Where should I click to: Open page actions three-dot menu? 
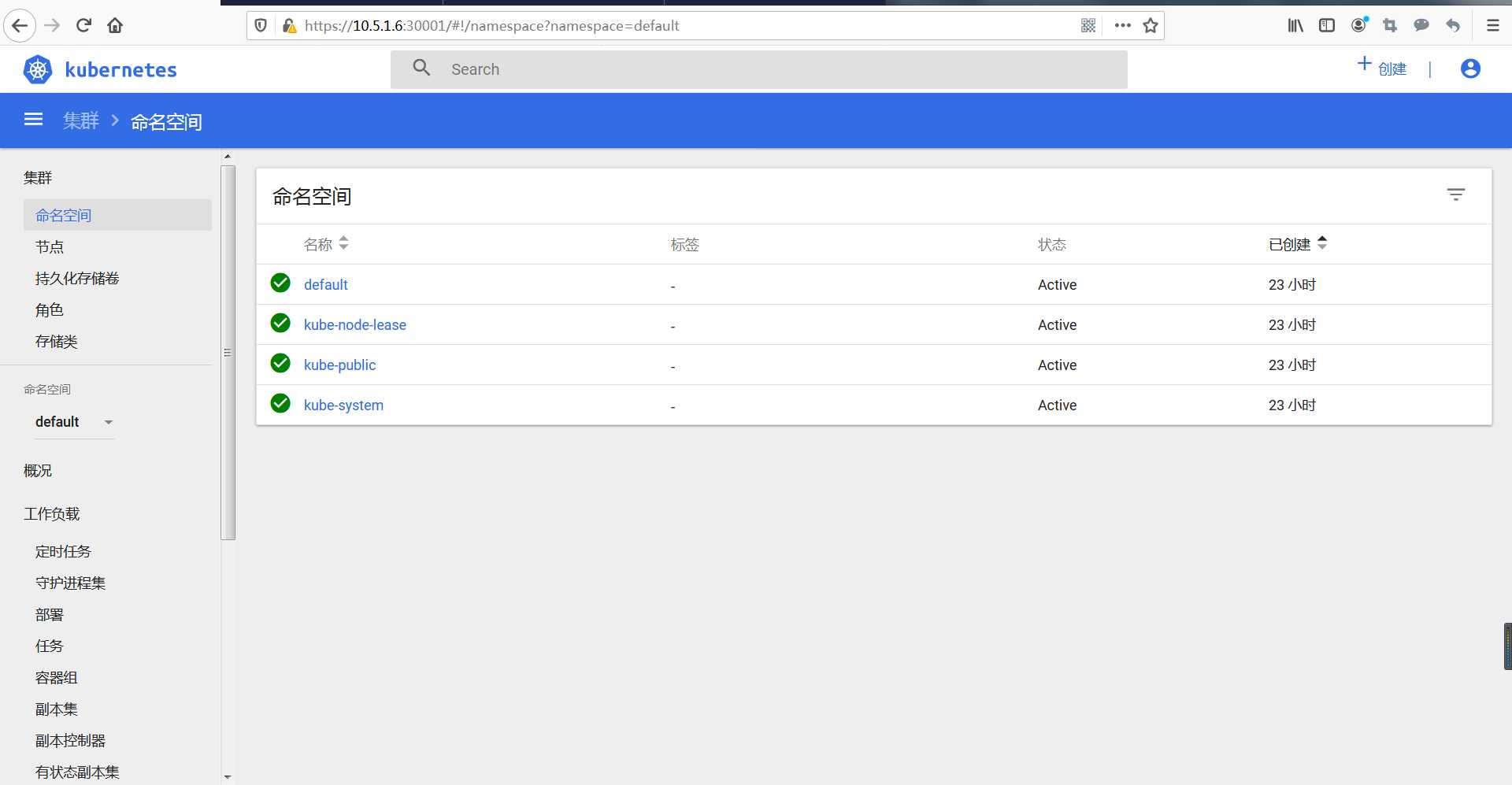[x=1123, y=25]
